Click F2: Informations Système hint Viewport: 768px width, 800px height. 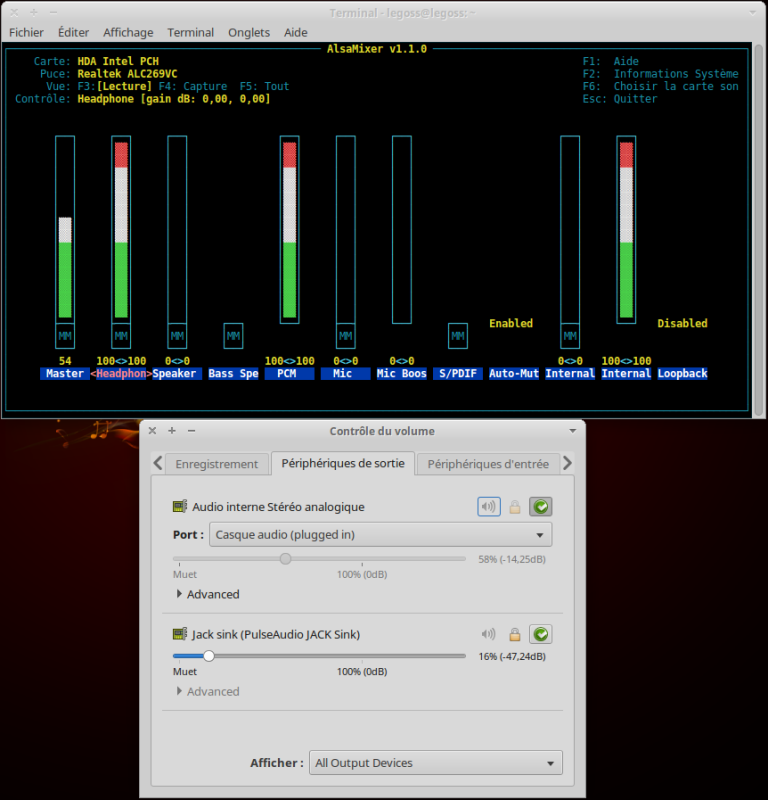click(x=660, y=73)
